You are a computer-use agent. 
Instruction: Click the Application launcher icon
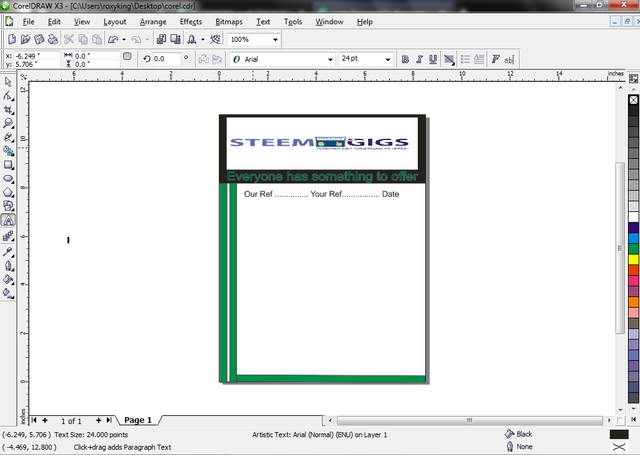click(191, 39)
